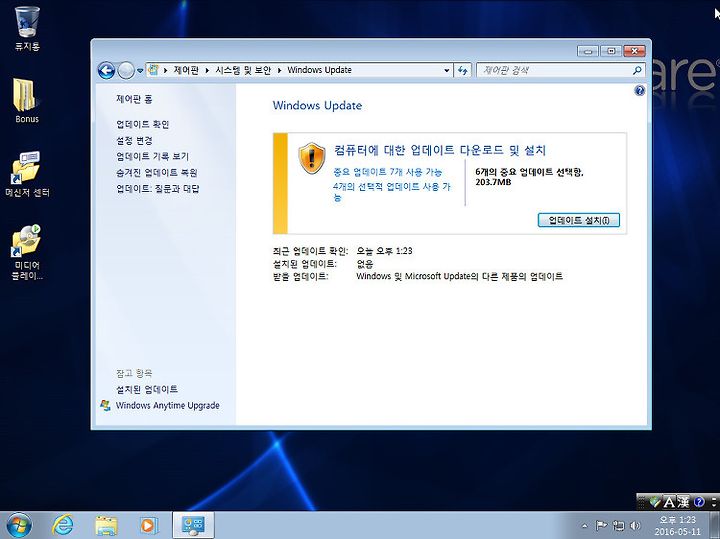Open the recent pages dropdown arrow
This screenshot has height=539, width=720.
[140, 71]
